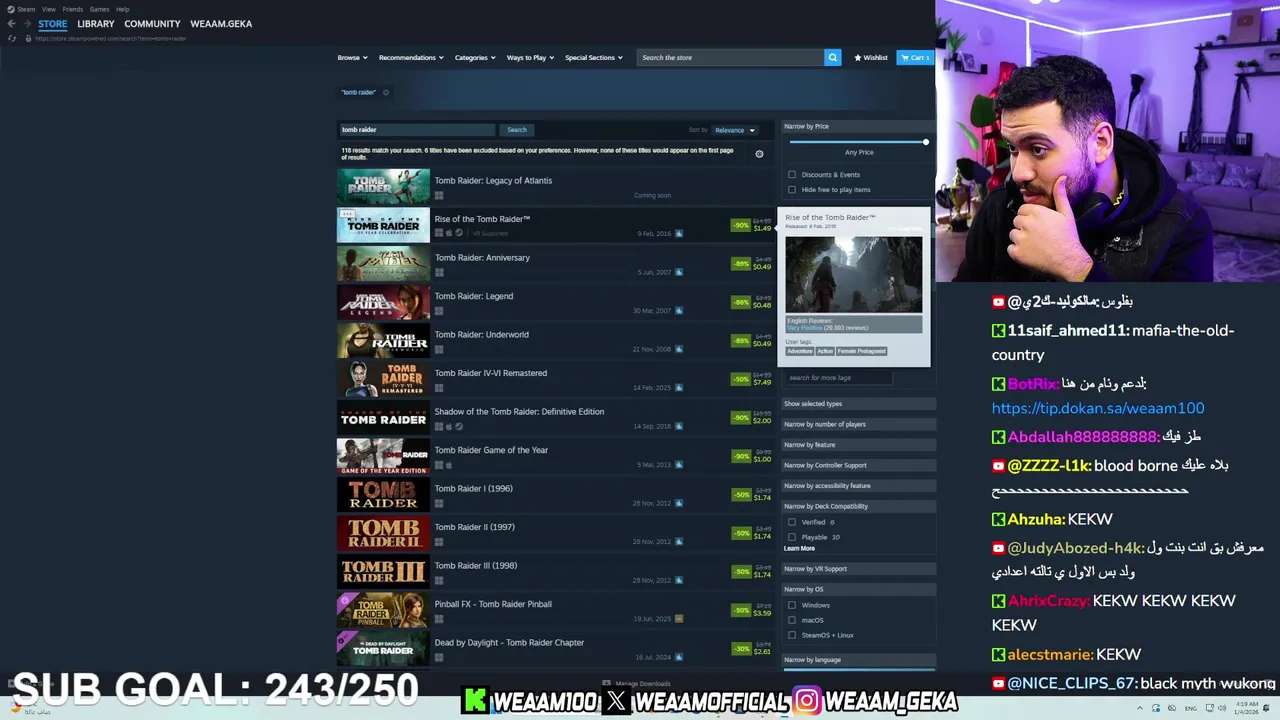
Task: Switch to the COMMUNITY tab
Action: pyautogui.click(x=152, y=24)
